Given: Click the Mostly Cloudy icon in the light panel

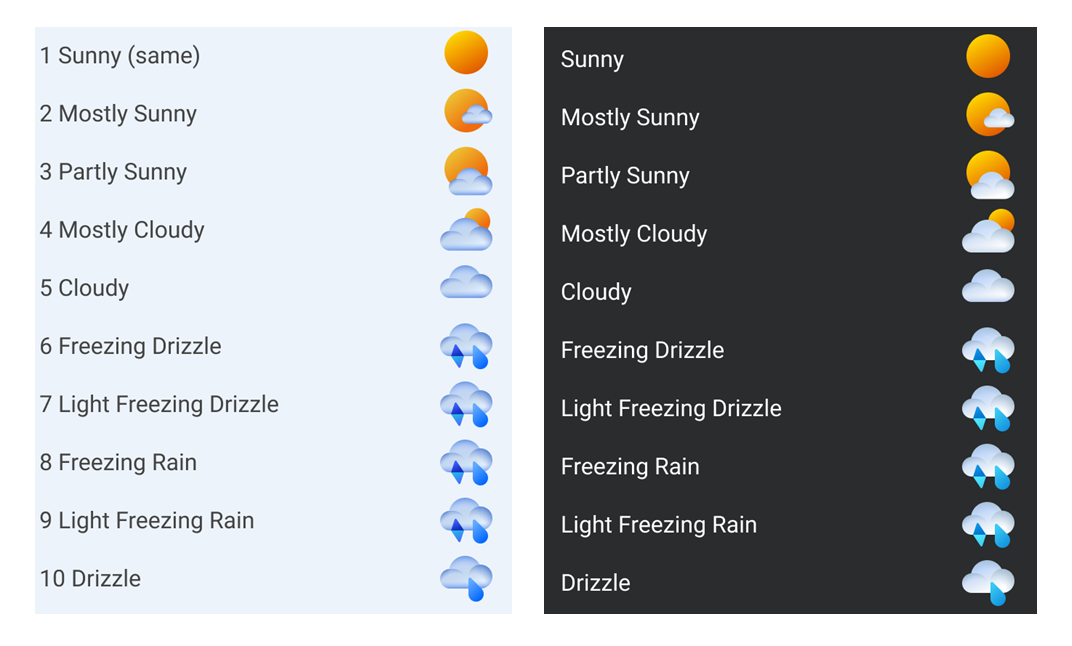Looking at the screenshot, I should coord(467,230).
